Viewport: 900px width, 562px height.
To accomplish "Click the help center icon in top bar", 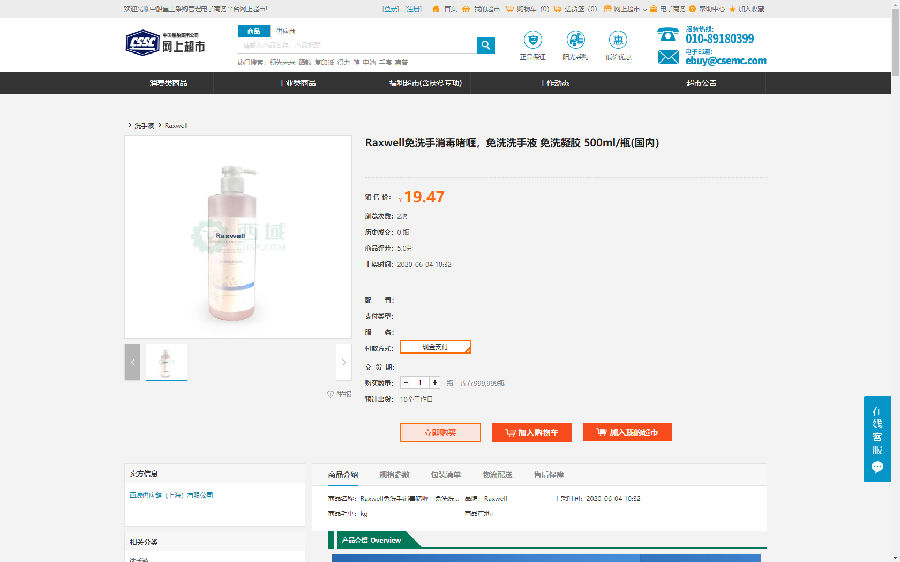I will pyautogui.click(x=693, y=9).
